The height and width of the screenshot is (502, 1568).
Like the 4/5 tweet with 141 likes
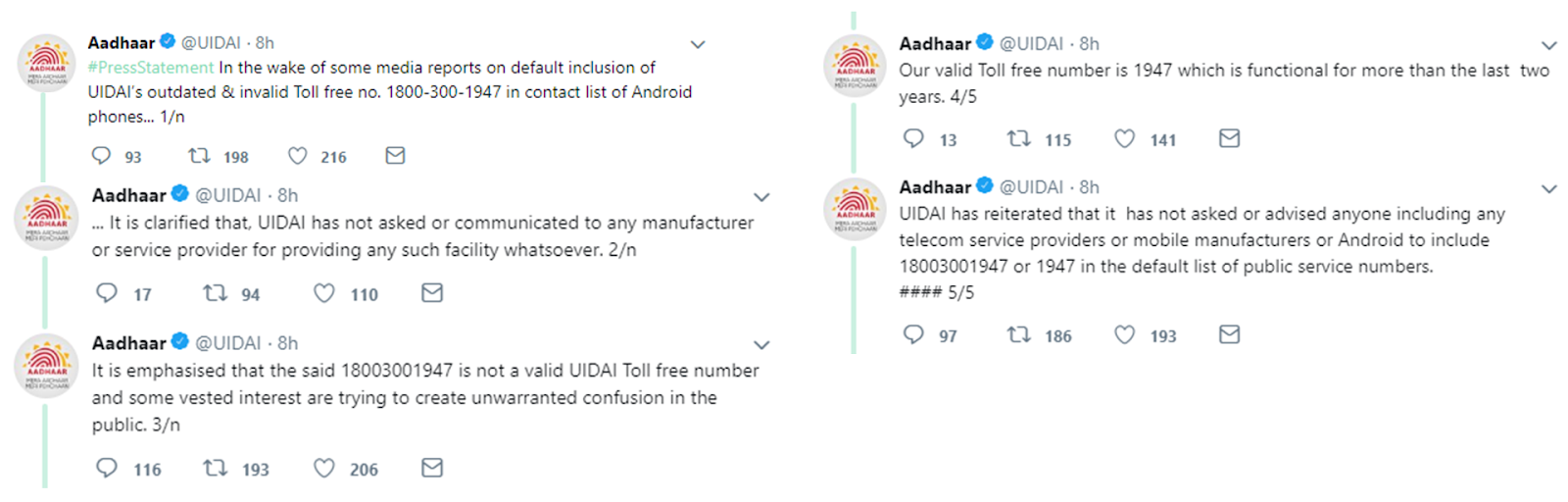[1125, 139]
